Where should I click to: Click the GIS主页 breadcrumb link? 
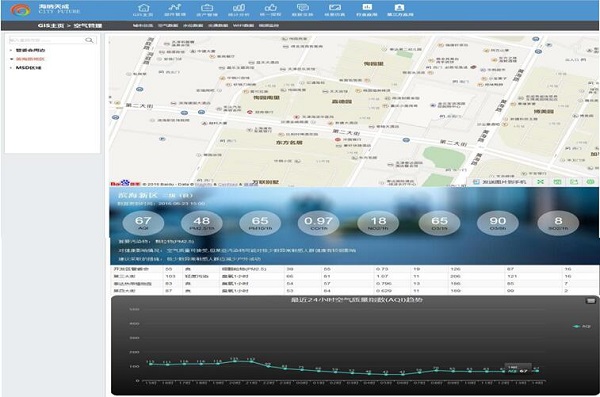(x=51, y=26)
